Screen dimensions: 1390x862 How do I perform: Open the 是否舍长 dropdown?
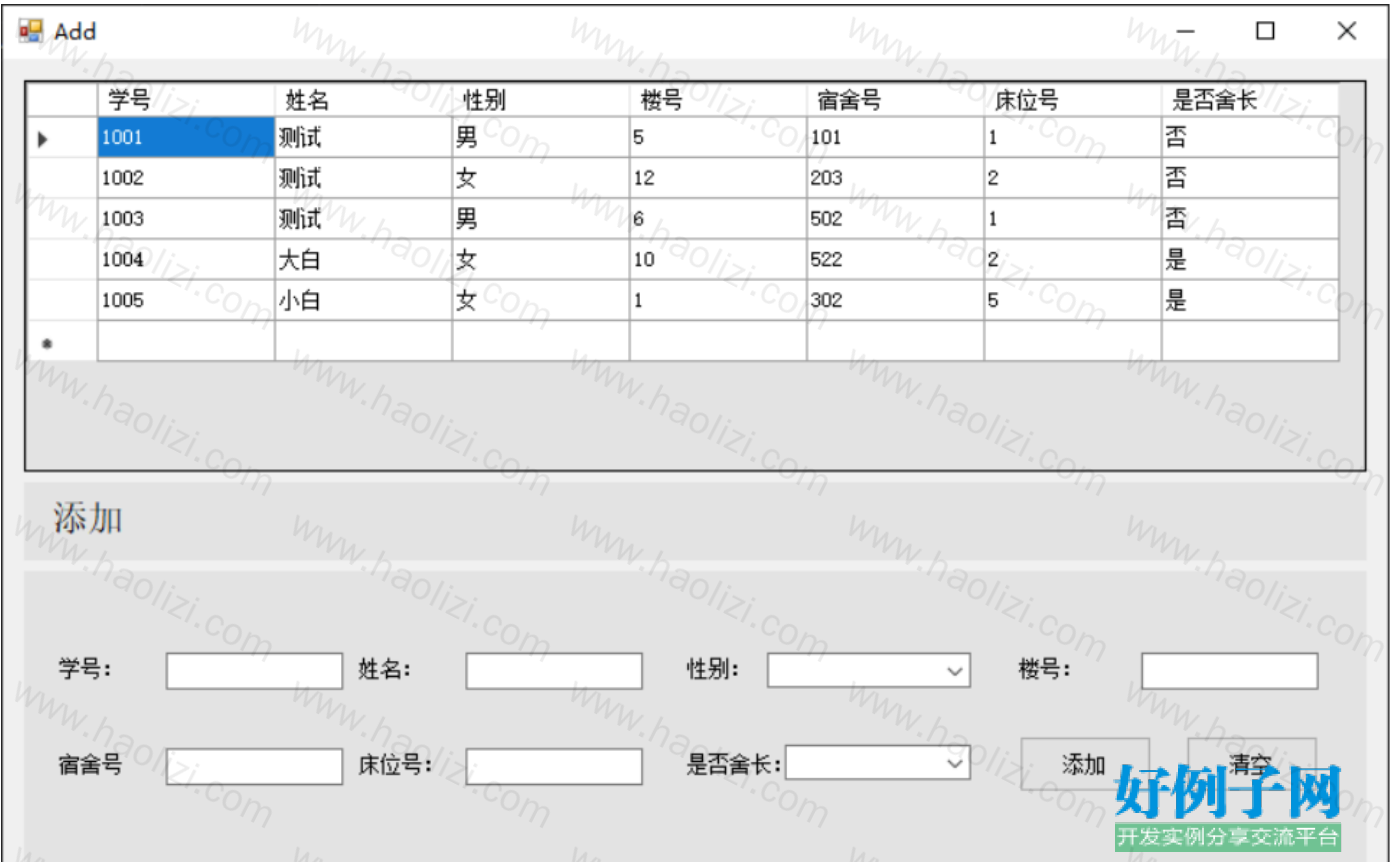[x=878, y=762]
